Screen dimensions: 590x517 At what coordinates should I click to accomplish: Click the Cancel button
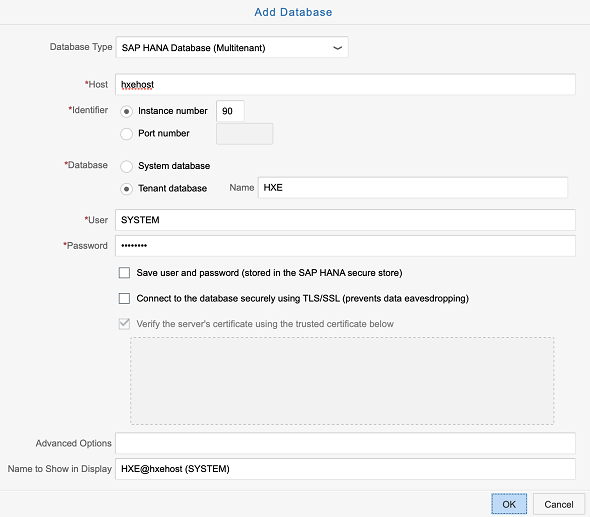pos(559,504)
